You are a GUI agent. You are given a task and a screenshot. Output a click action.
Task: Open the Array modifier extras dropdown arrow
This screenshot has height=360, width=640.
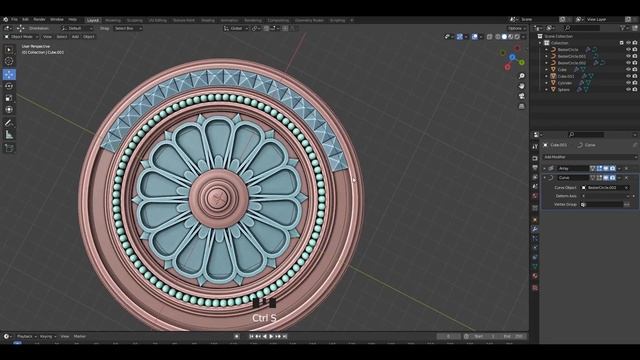pyautogui.click(x=620, y=168)
